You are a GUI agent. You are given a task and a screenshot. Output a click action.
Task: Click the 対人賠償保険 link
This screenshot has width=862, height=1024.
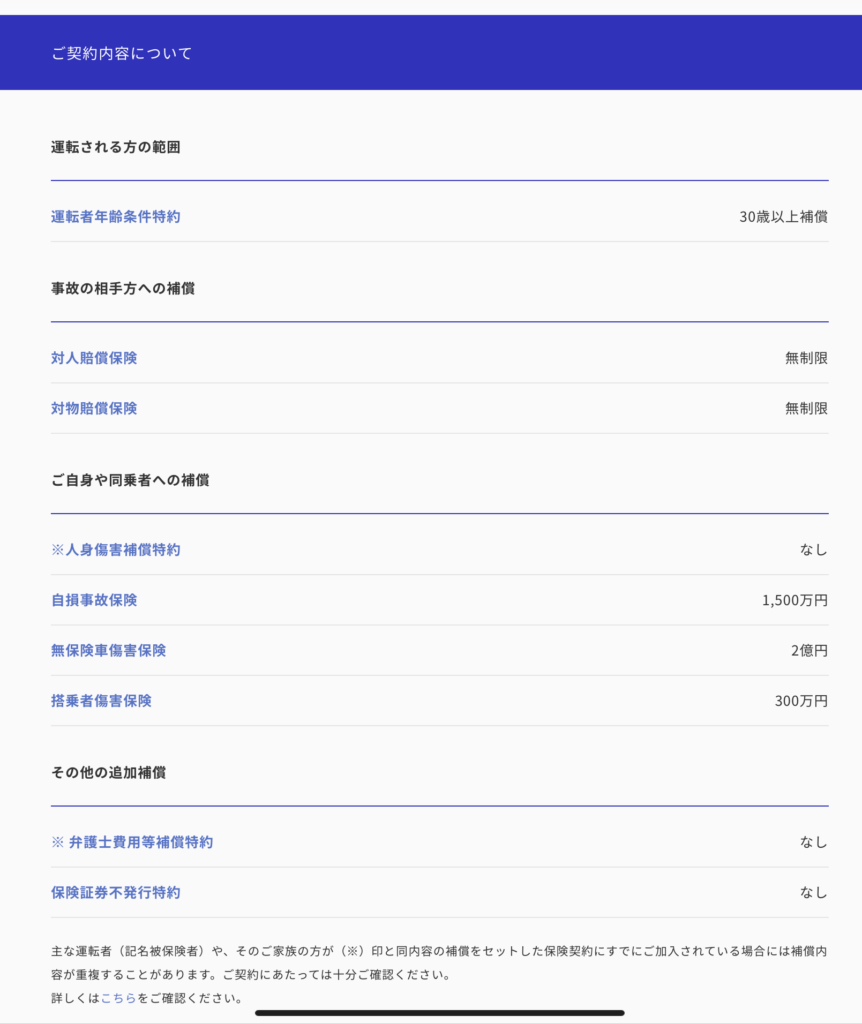94,358
